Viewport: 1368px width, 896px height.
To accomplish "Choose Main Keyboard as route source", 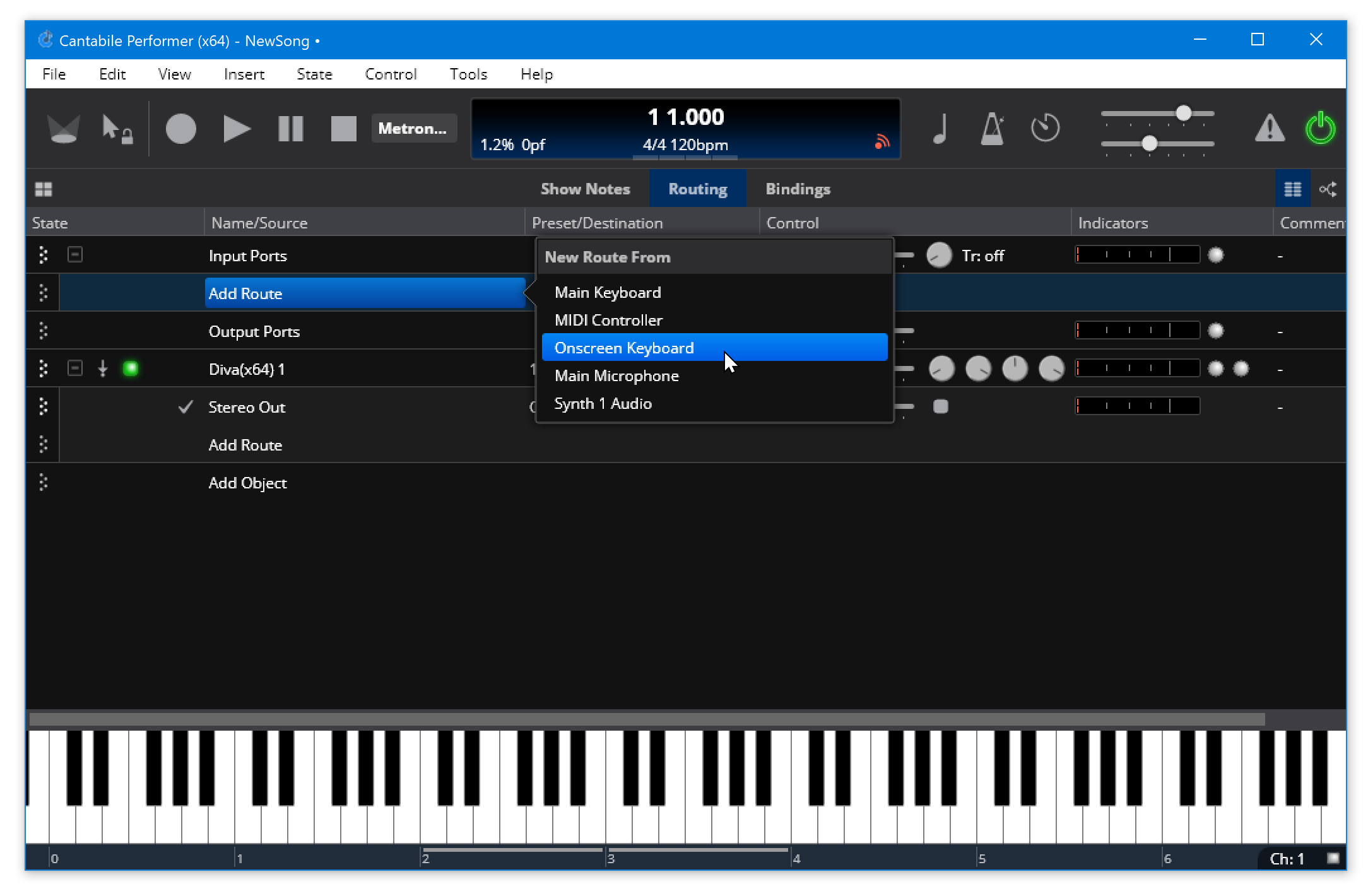I will point(714,292).
